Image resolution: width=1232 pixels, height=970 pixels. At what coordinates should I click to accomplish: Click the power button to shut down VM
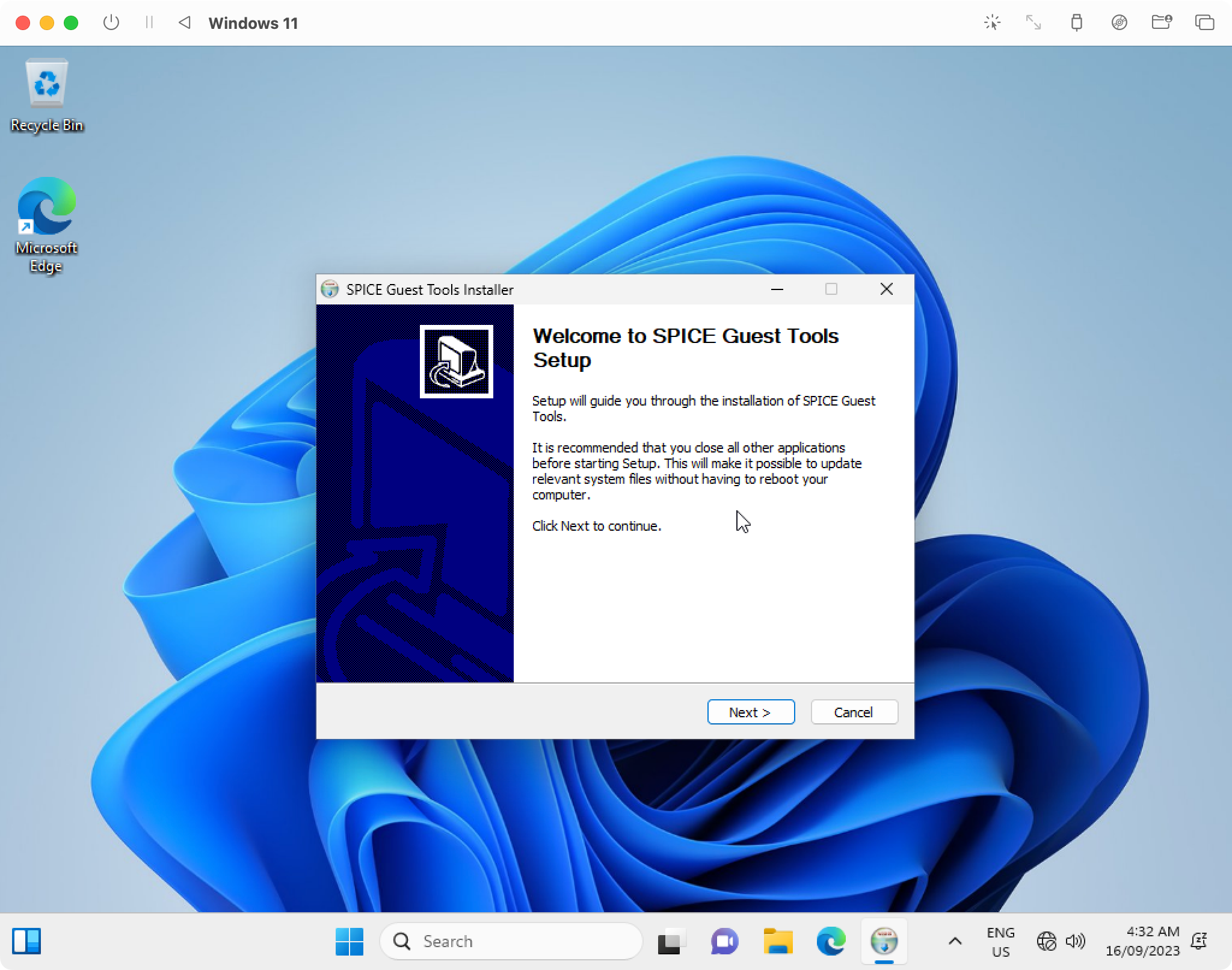tap(111, 23)
